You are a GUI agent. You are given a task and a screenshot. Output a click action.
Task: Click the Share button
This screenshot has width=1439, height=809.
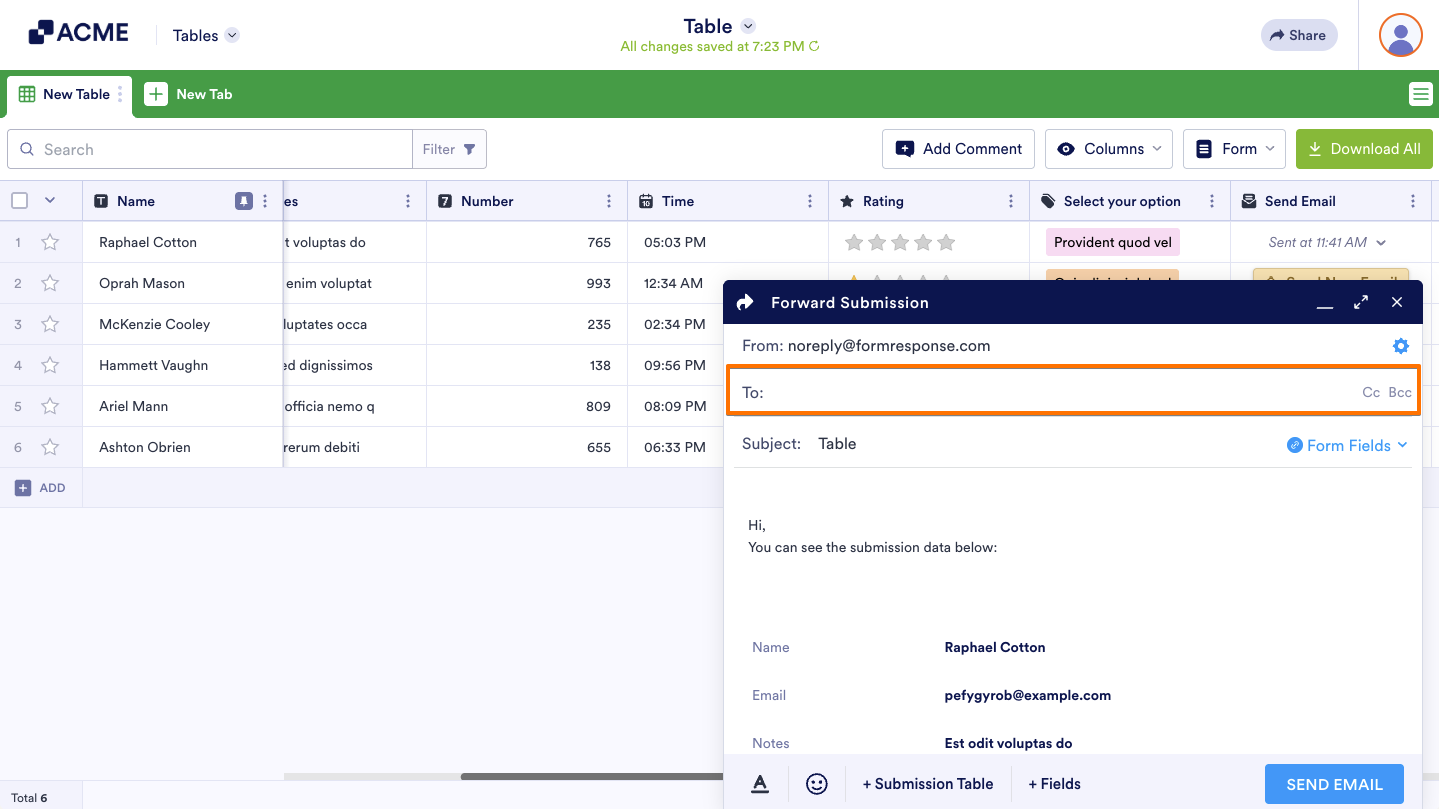1299,35
